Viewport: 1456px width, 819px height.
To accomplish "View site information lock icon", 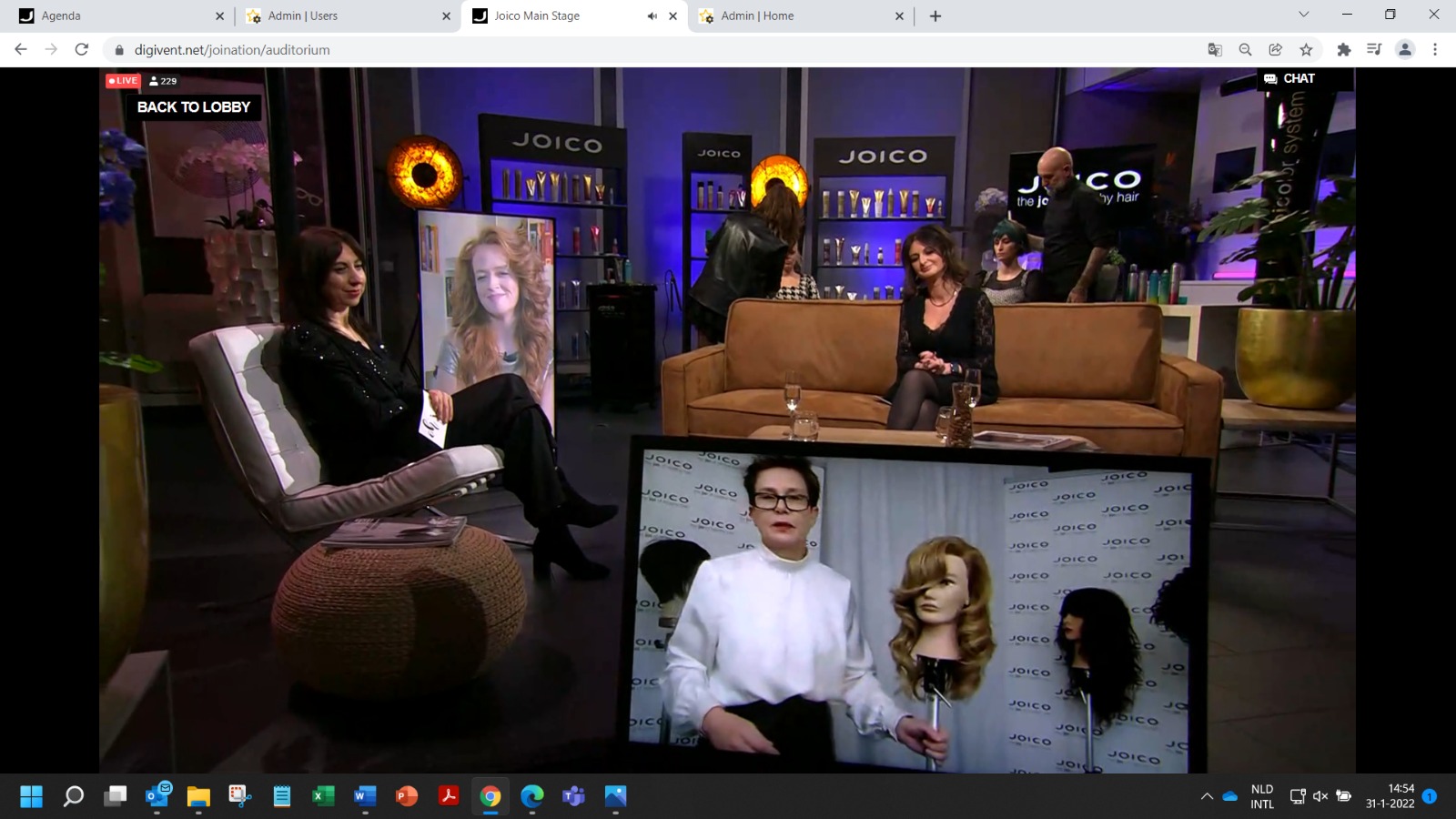I will [118, 50].
